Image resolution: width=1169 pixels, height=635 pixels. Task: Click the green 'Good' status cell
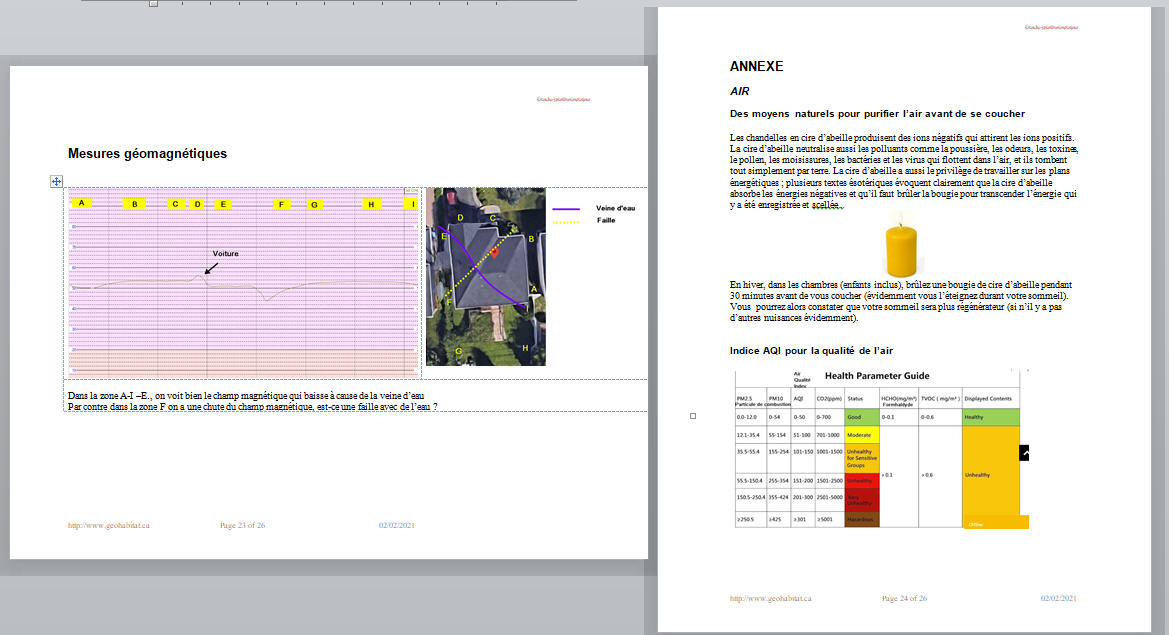point(861,416)
